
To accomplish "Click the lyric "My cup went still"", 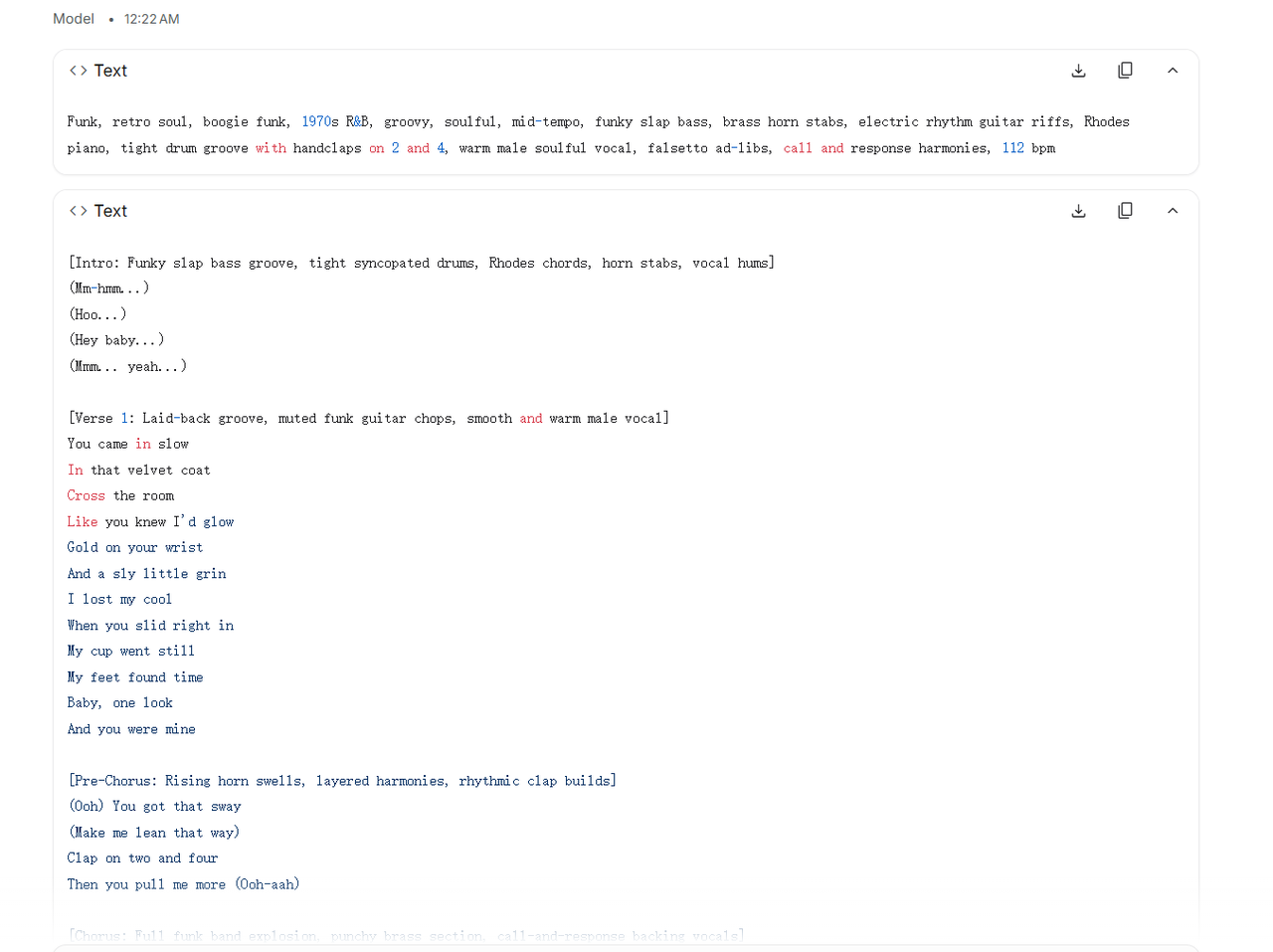I will (131, 651).
